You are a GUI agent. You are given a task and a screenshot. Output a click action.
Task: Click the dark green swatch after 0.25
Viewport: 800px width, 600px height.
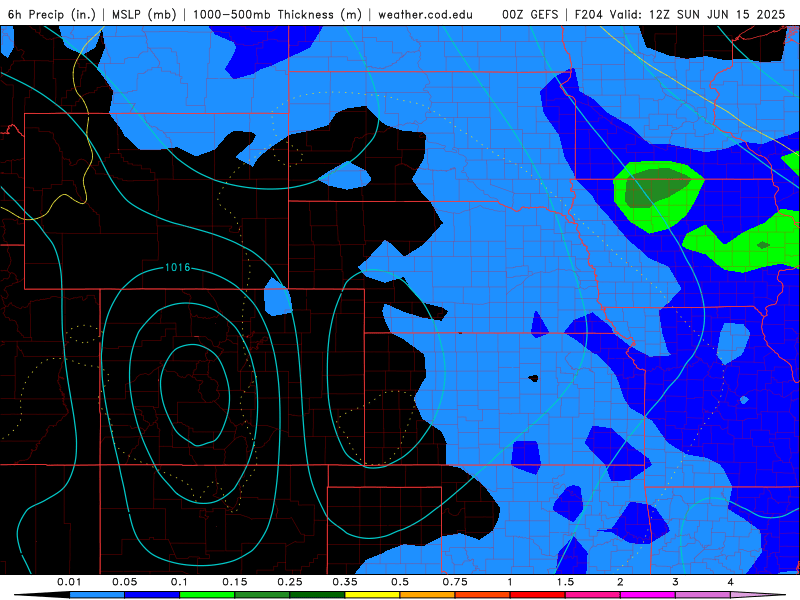(x=317, y=595)
